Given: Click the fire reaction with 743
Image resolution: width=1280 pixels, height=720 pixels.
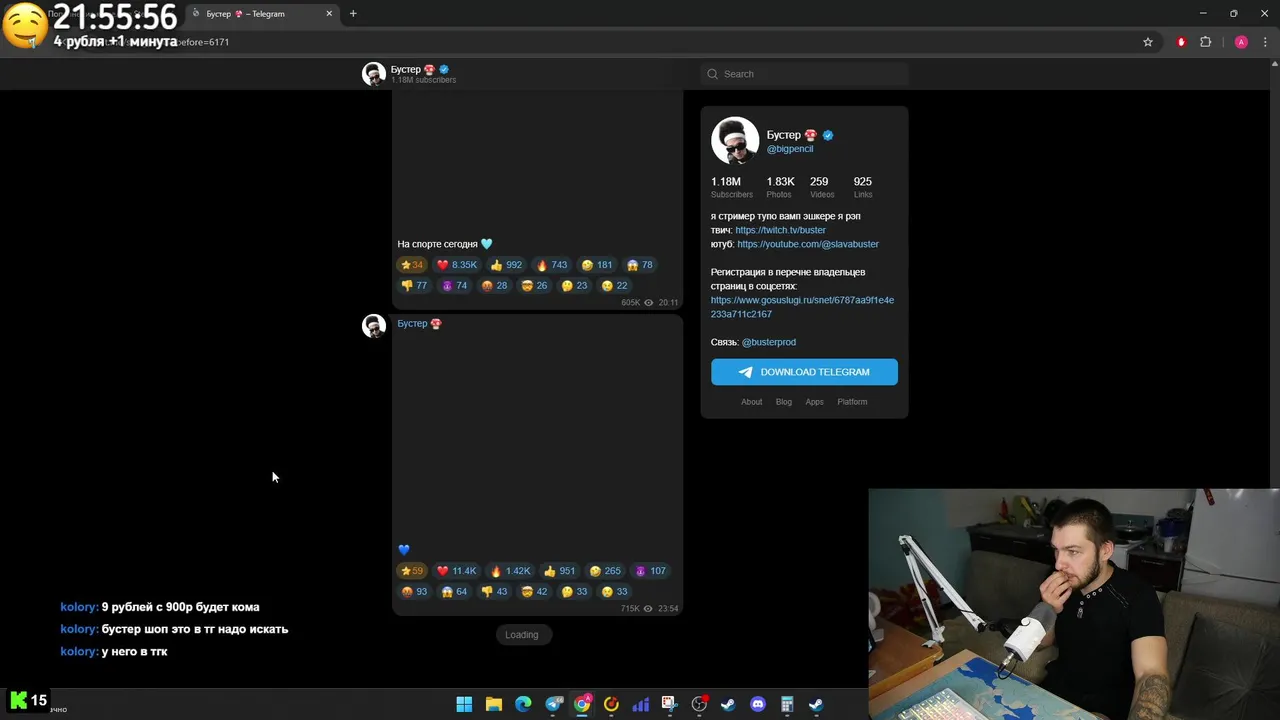Looking at the screenshot, I should 552,265.
